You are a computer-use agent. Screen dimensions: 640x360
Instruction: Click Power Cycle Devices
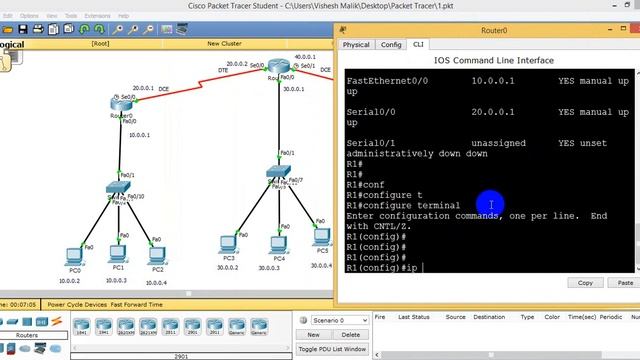[x=77, y=304]
